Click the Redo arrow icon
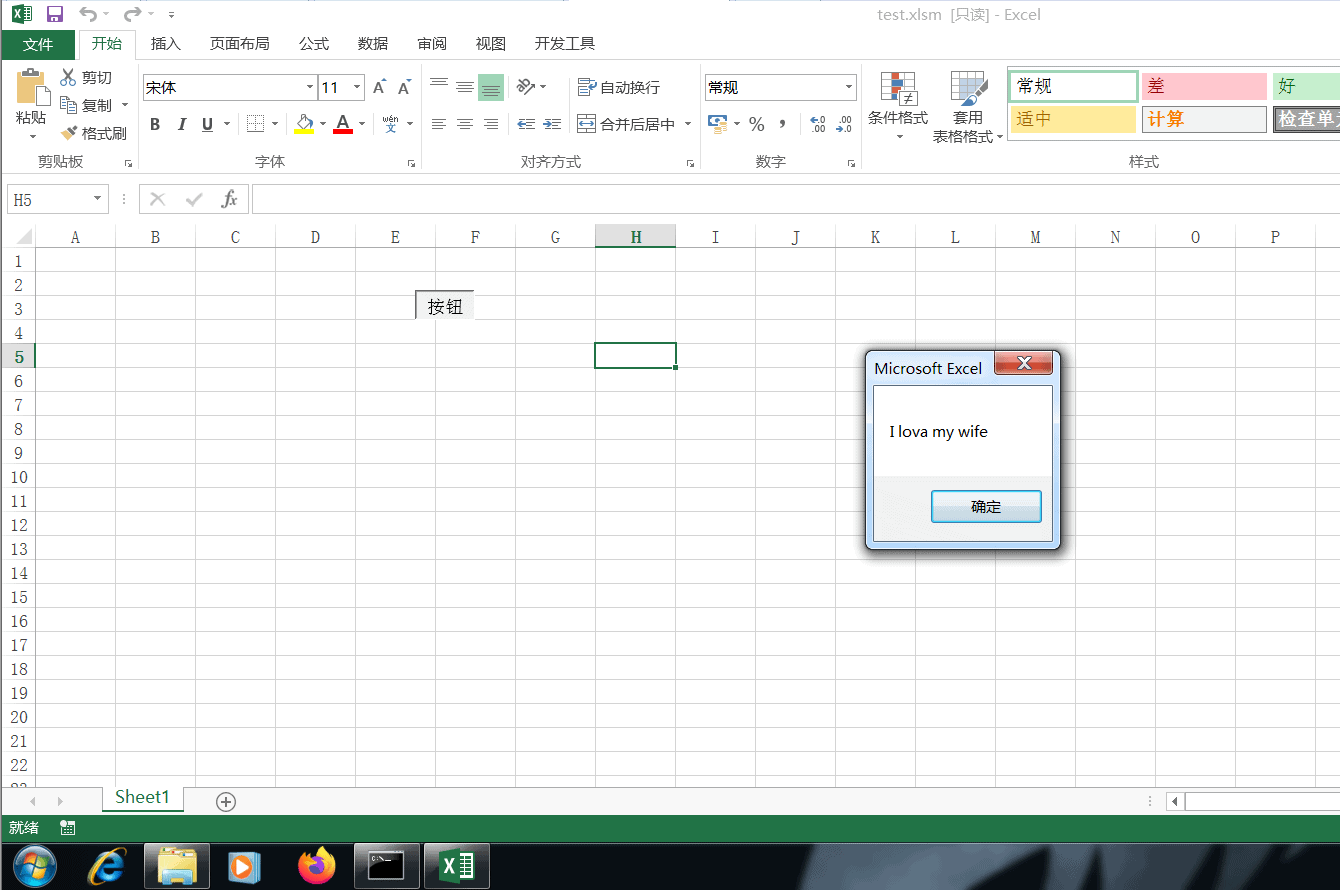The width and height of the screenshot is (1340, 890). click(x=132, y=14)
